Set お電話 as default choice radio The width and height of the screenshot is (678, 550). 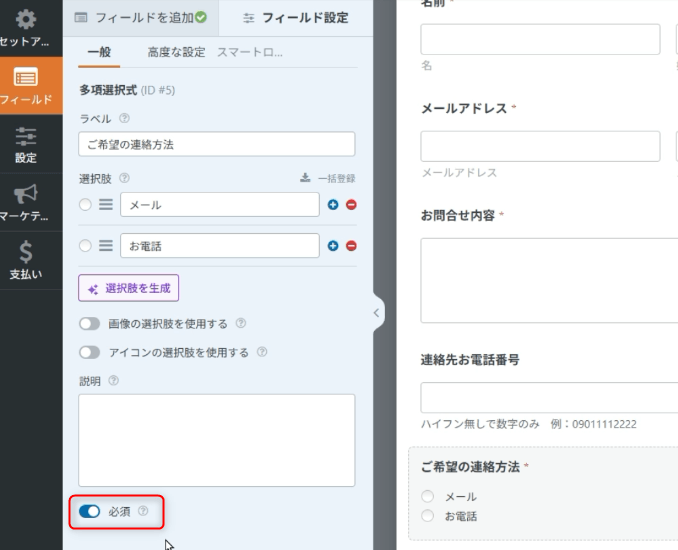tap(85, 246)
